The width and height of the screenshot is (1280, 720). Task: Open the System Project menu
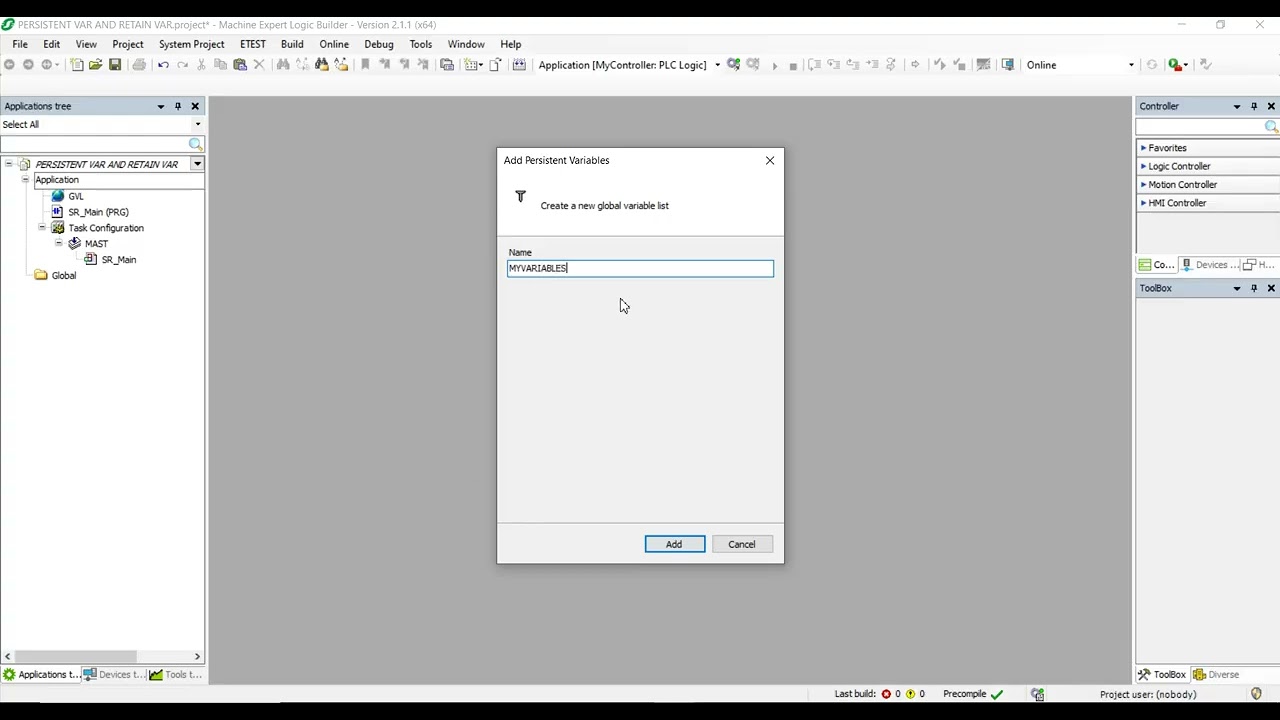pos(191,44)
